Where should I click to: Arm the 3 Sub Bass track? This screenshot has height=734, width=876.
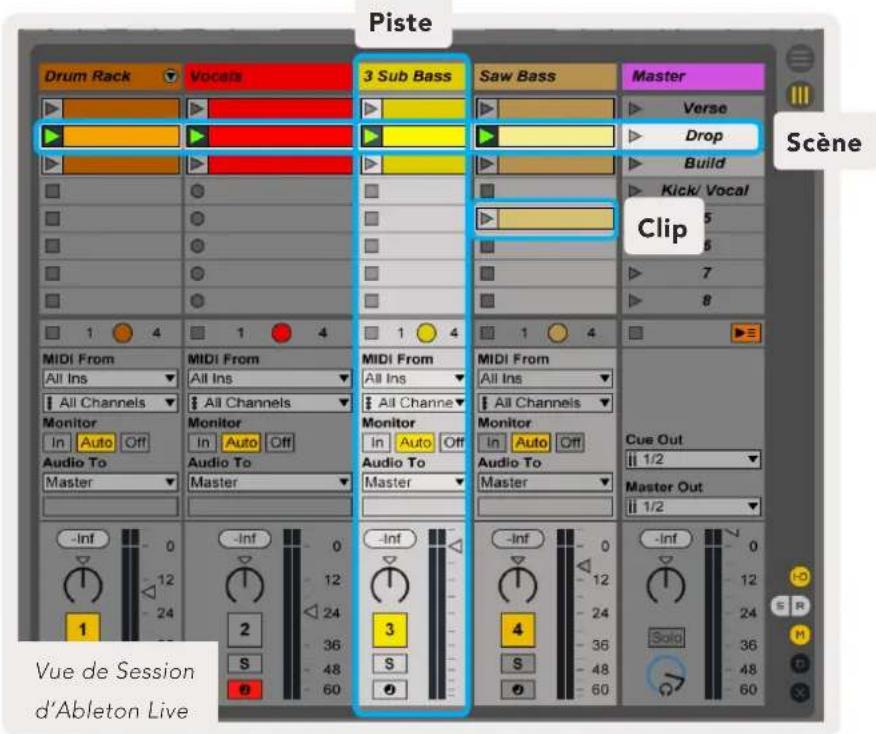coord(389,690)
